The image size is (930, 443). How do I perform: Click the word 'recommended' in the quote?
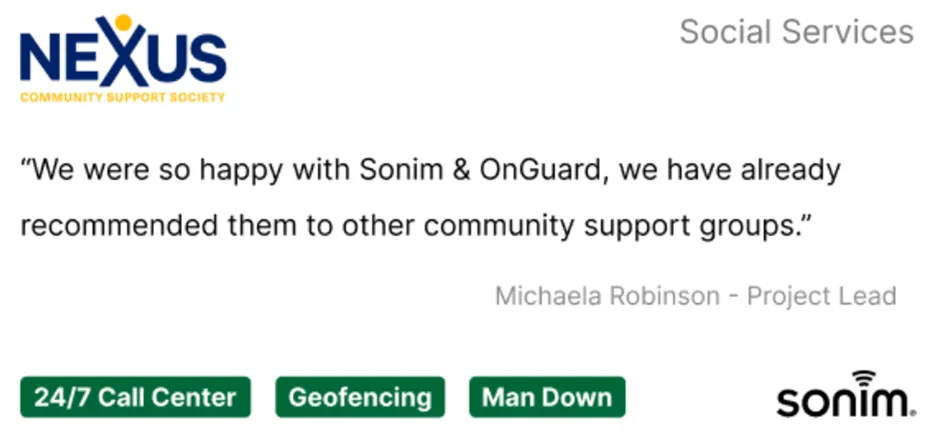[119, 227]
